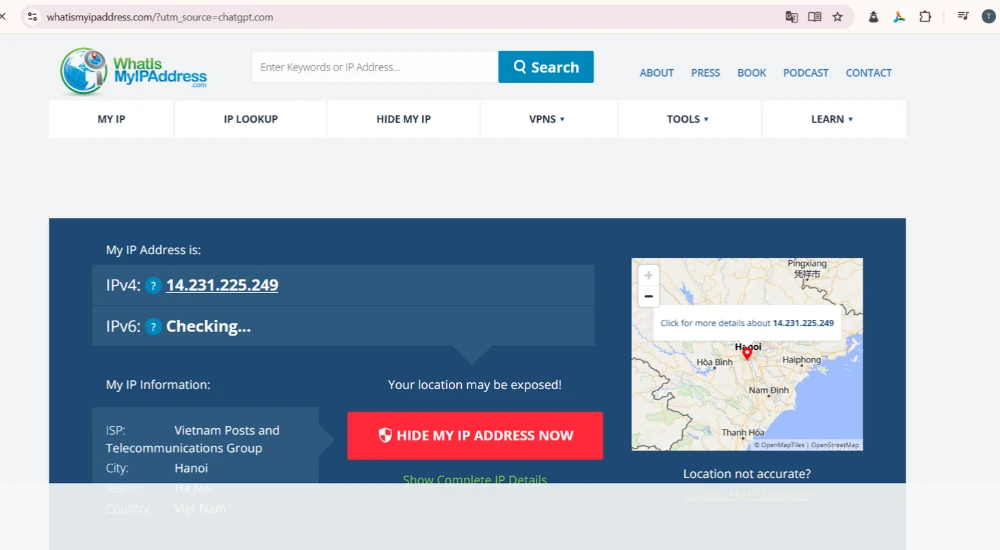Click the HIDE MY IP ADDRESS NOW button
This screenshot has width=1000, height=550.
coord(475,436)
